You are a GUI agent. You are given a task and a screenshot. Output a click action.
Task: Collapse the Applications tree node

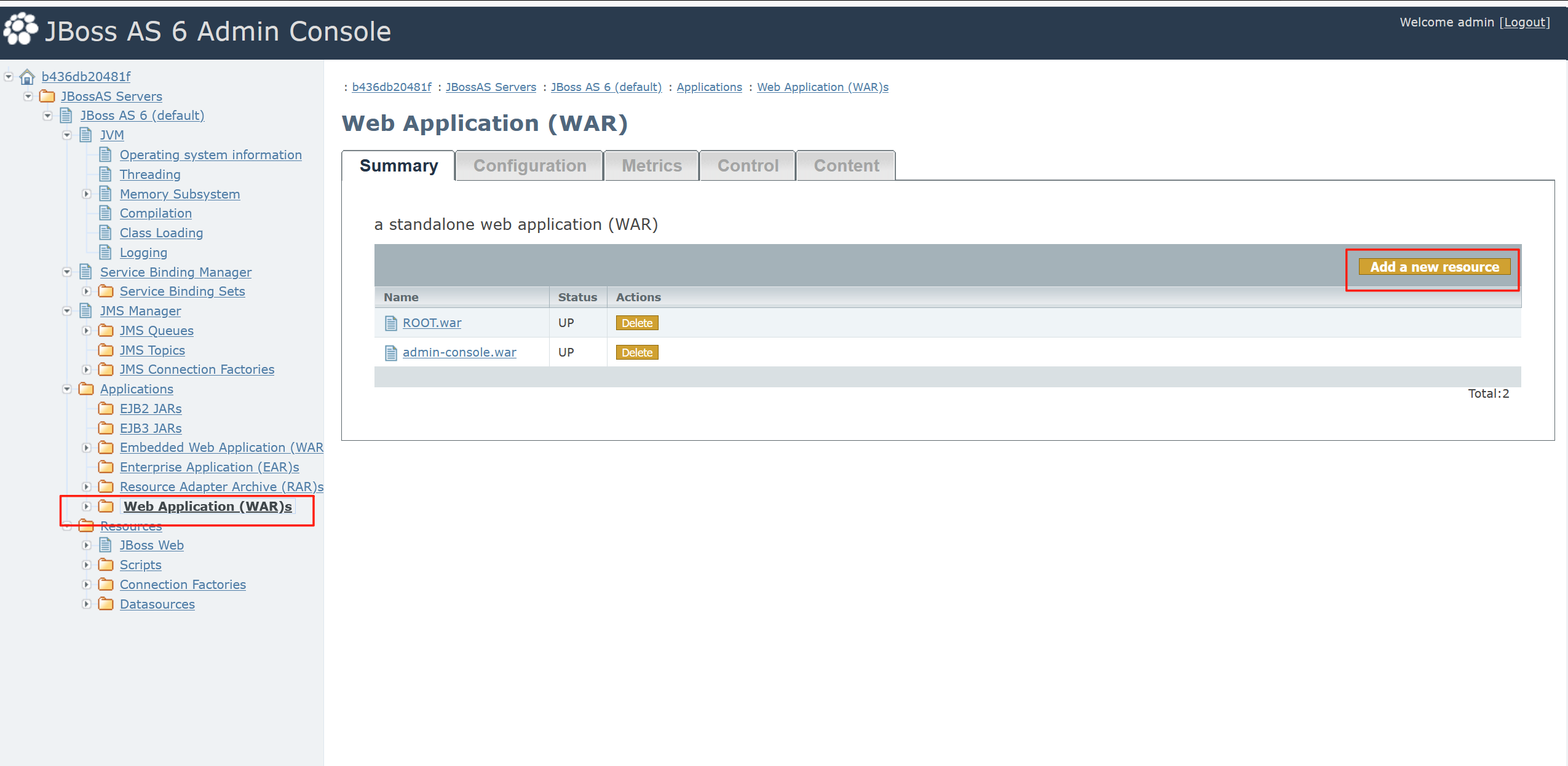(67, 389)
